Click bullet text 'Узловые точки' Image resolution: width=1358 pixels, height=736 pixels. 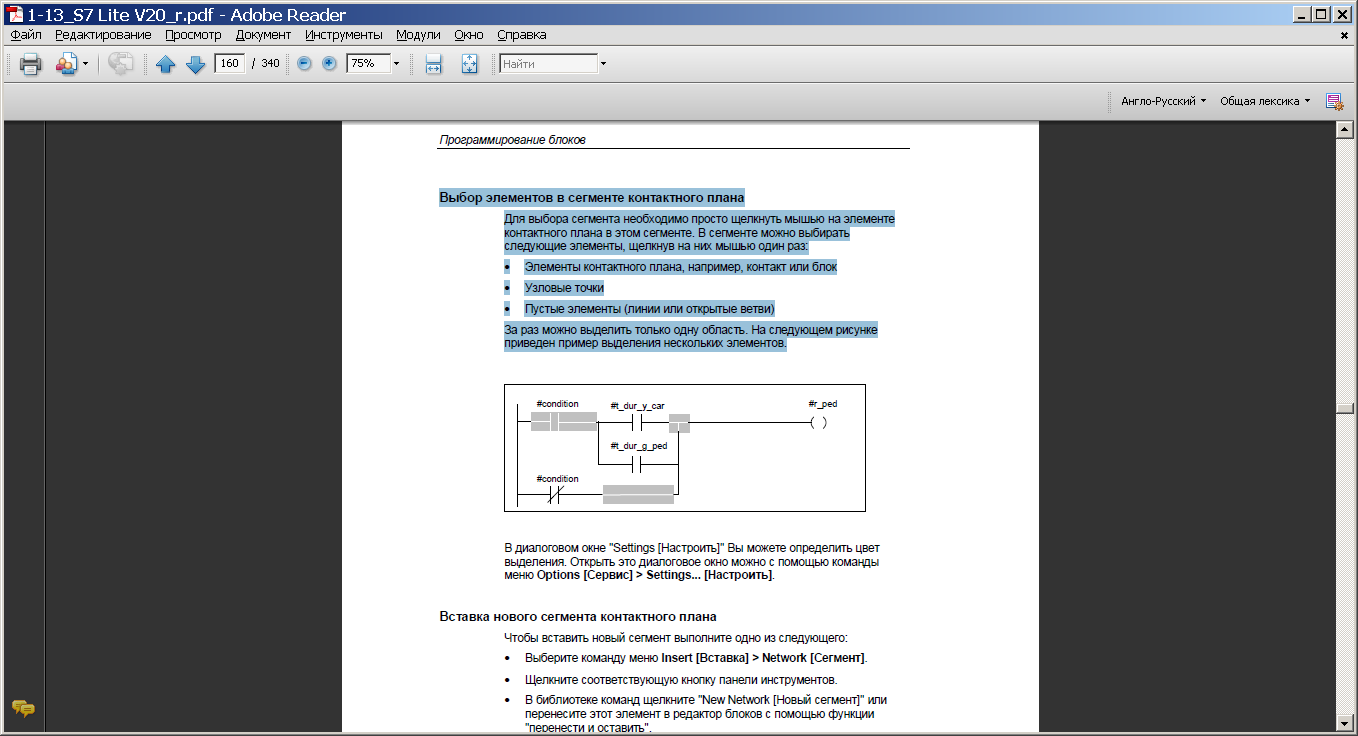(564, 288)
